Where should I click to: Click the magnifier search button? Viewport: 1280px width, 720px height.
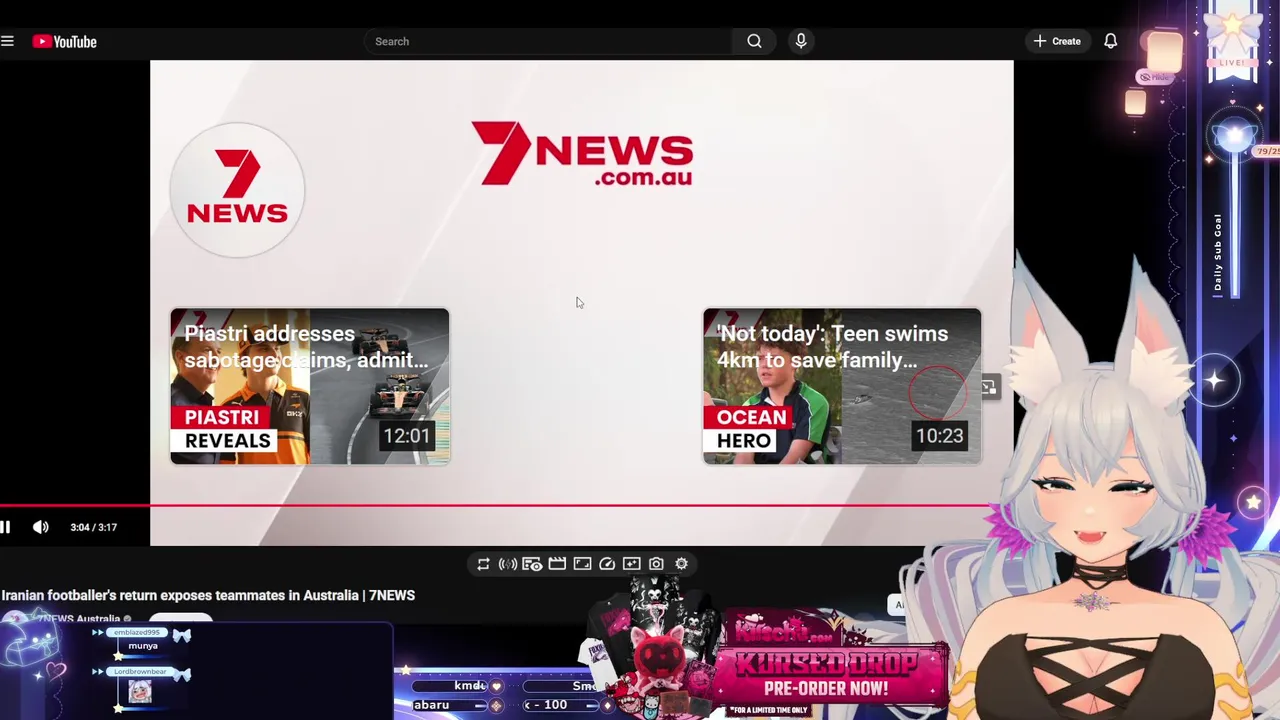[754, 41]
